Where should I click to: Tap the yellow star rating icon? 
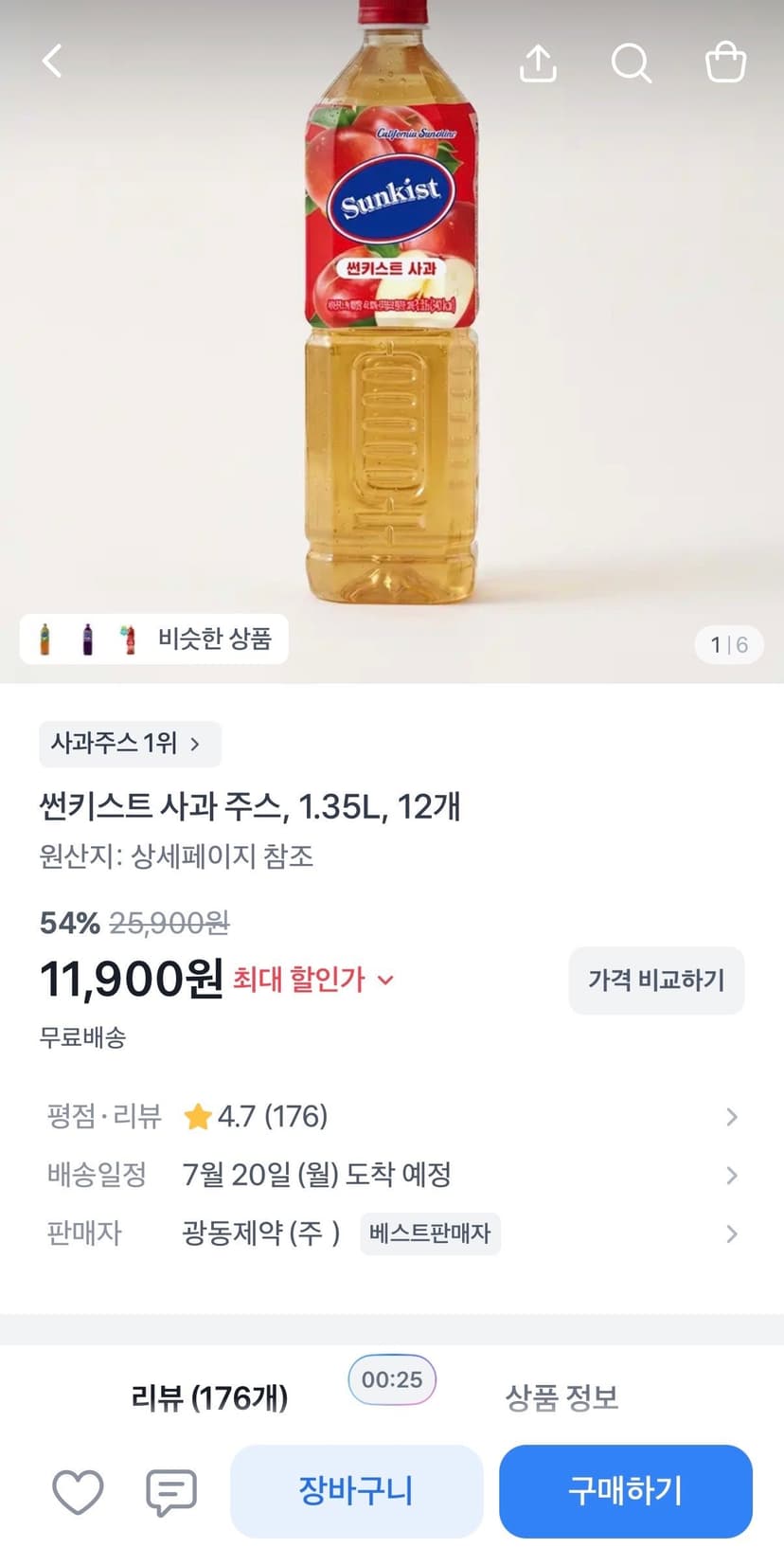197,1117
